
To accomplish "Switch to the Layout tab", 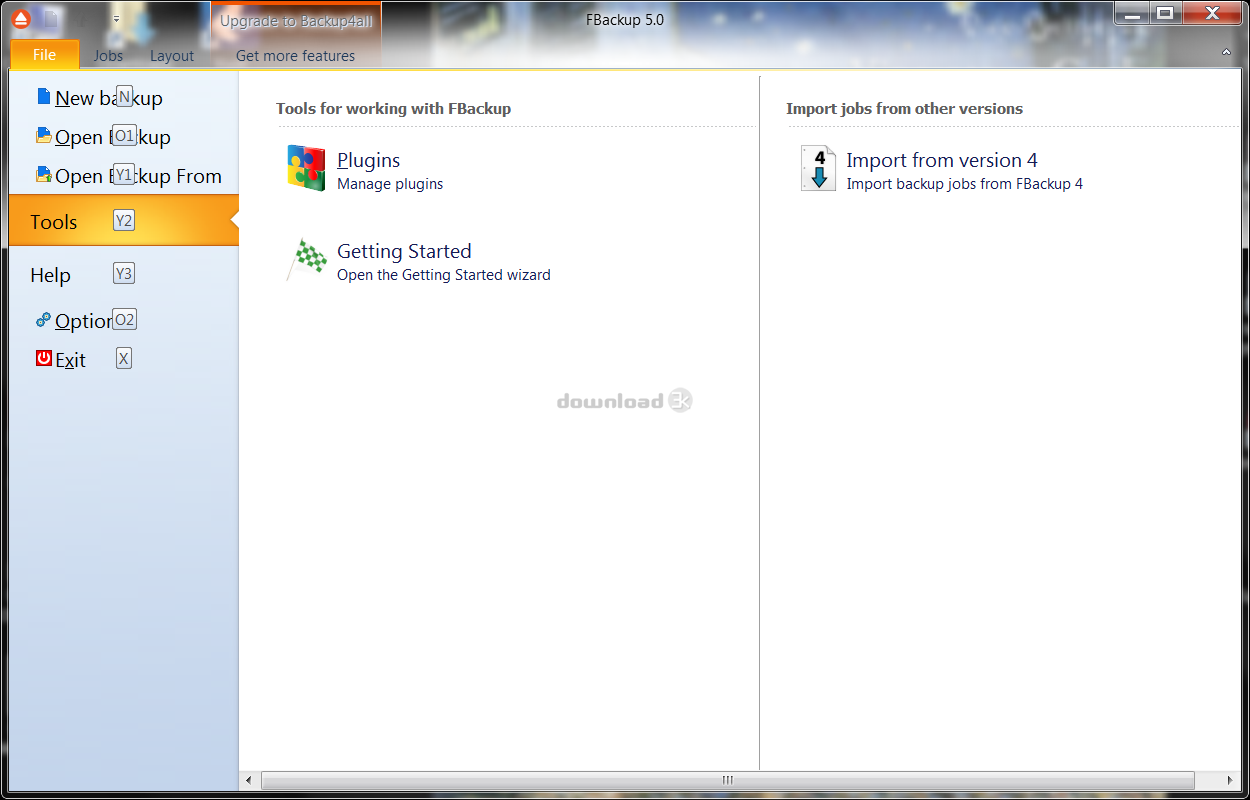I will coord(171,55).
